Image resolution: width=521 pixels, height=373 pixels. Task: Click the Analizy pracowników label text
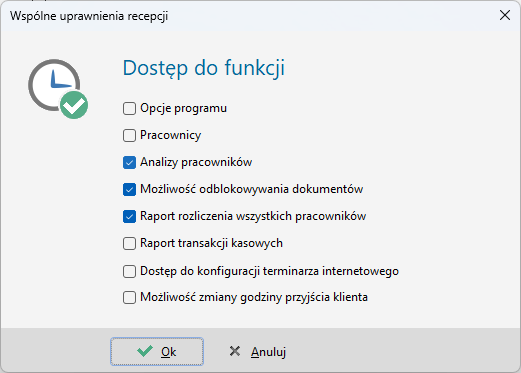[x=196, y=162]
